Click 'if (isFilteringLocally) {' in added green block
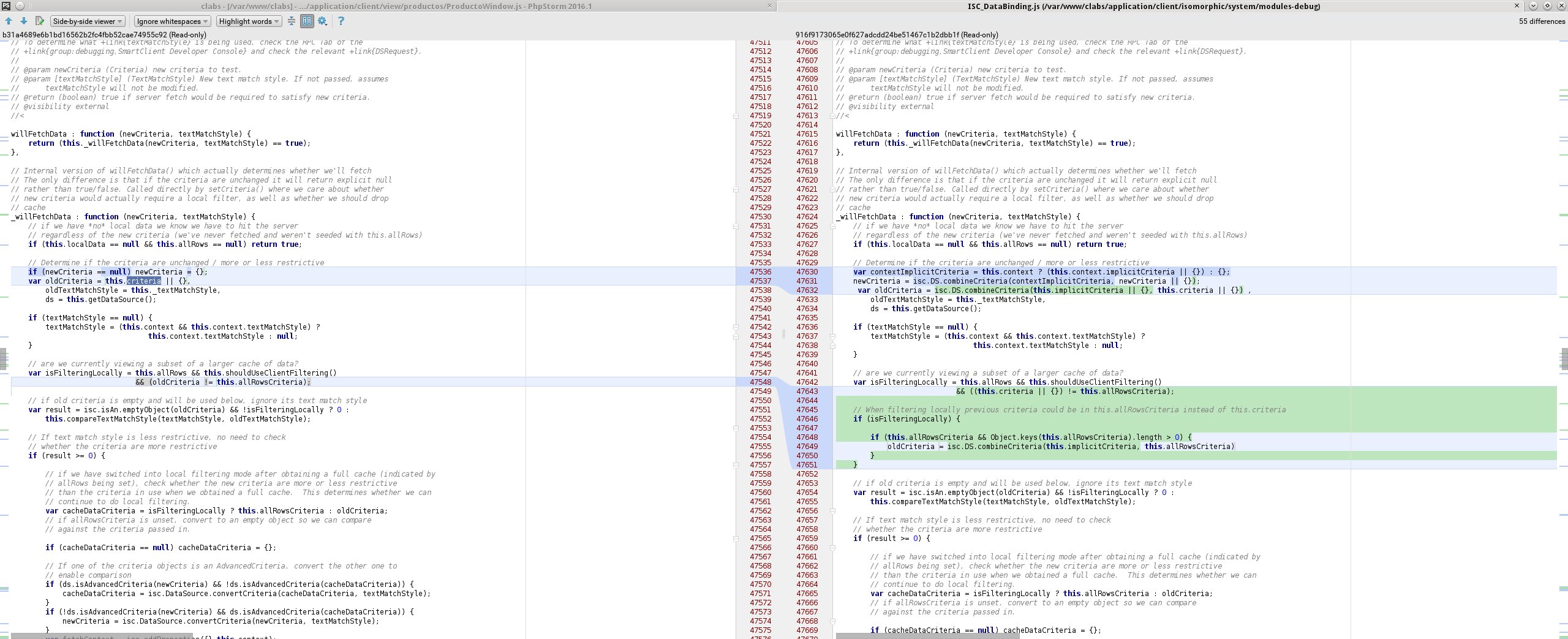Viewport: 1568px width, 639px height. (x=907, y=419)
